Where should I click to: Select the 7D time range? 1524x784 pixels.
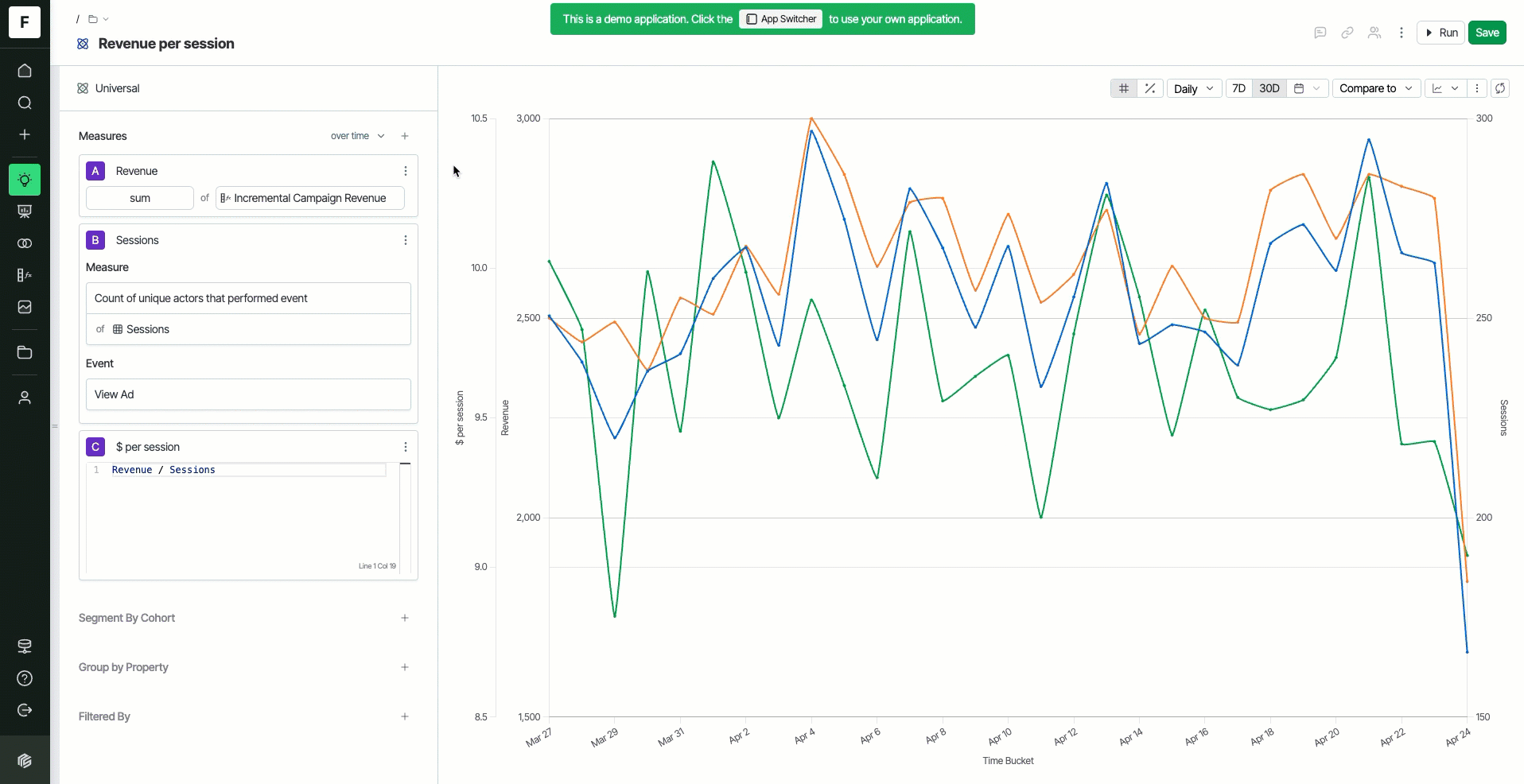pyautogui.click(x=1238, y=88)
